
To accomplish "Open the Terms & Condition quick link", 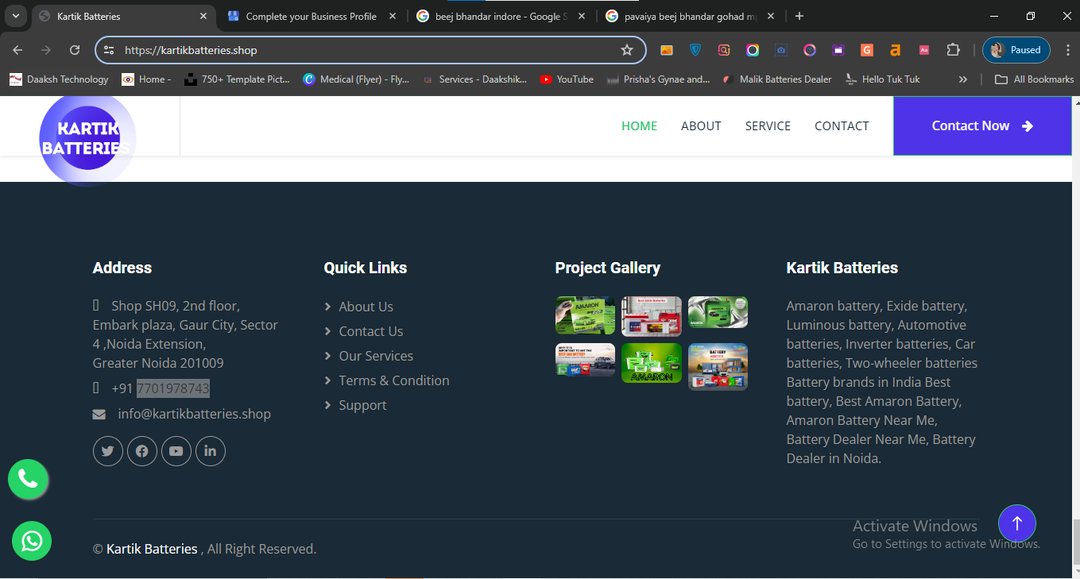I will coord(393,381).
